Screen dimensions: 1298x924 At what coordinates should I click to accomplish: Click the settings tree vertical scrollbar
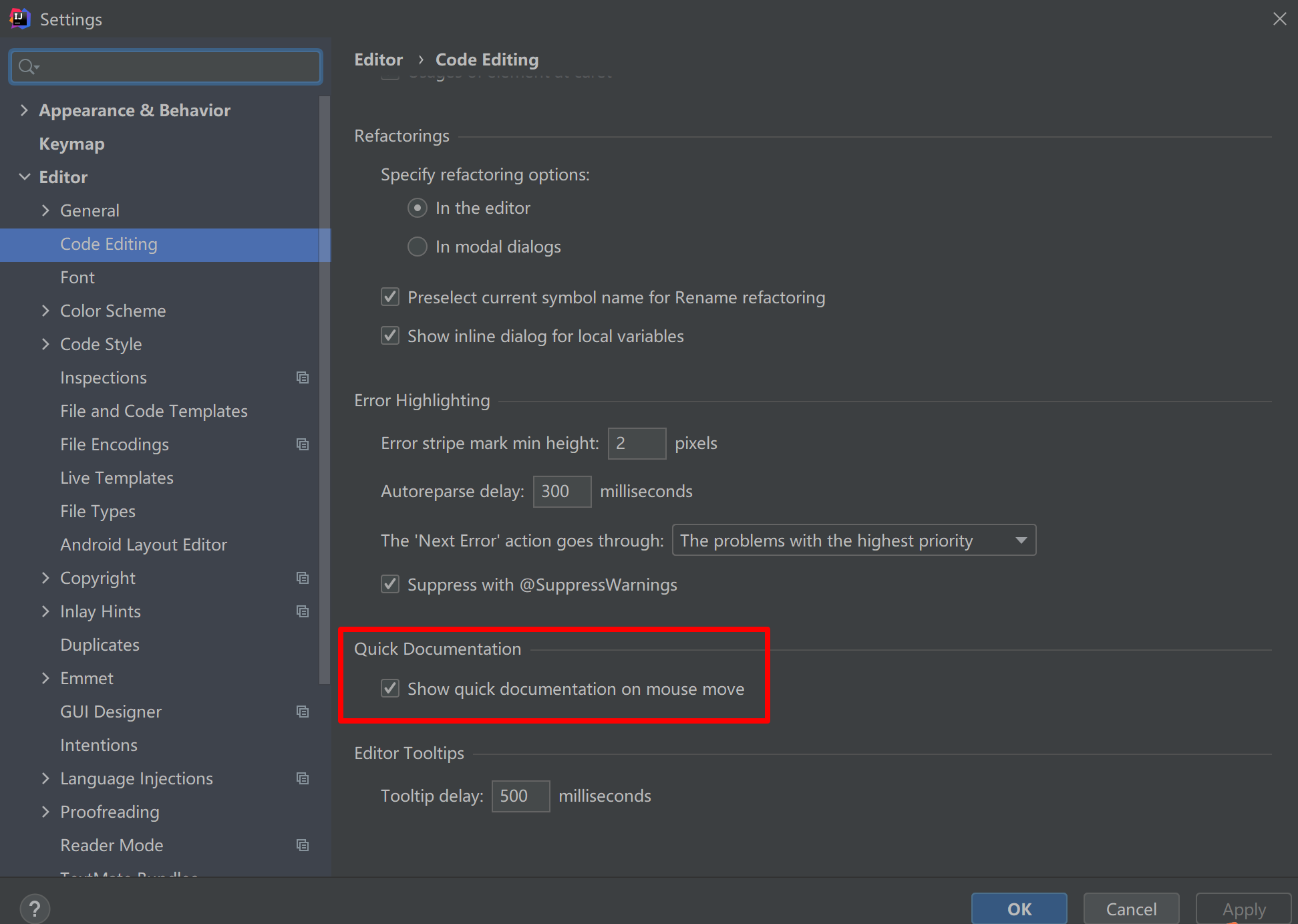(325, 390)
